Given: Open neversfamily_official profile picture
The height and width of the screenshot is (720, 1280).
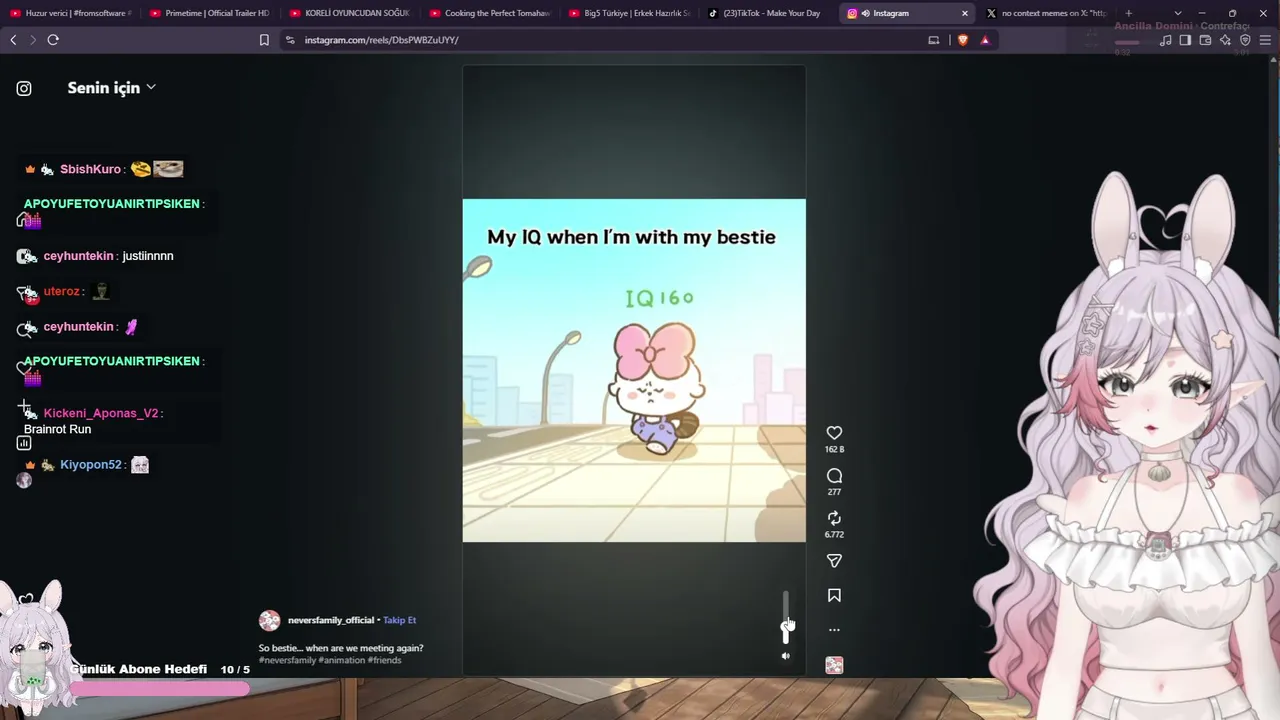Looking at the screenshot, I should pyautogui.click(x=269, y=621).
